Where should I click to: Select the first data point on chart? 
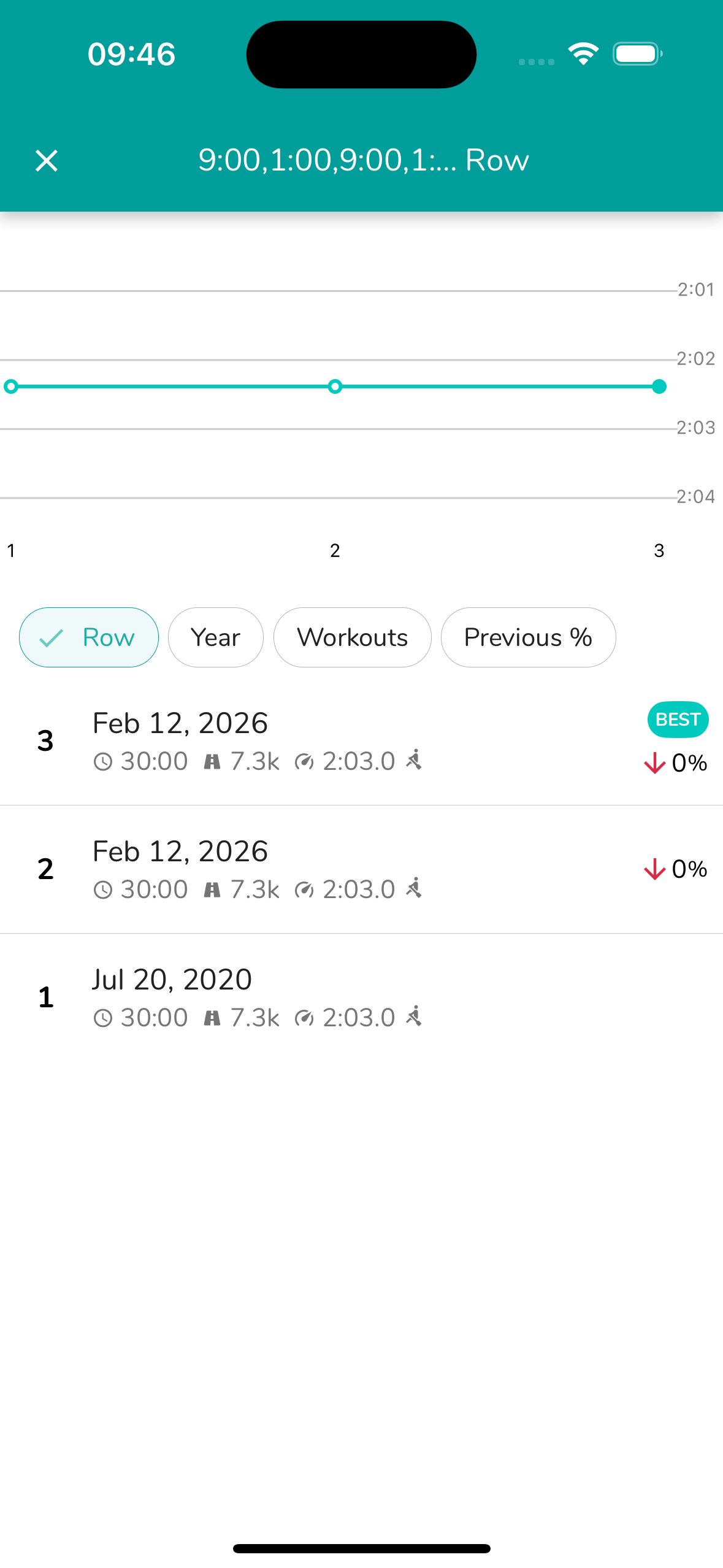click(x=11, y=386)
